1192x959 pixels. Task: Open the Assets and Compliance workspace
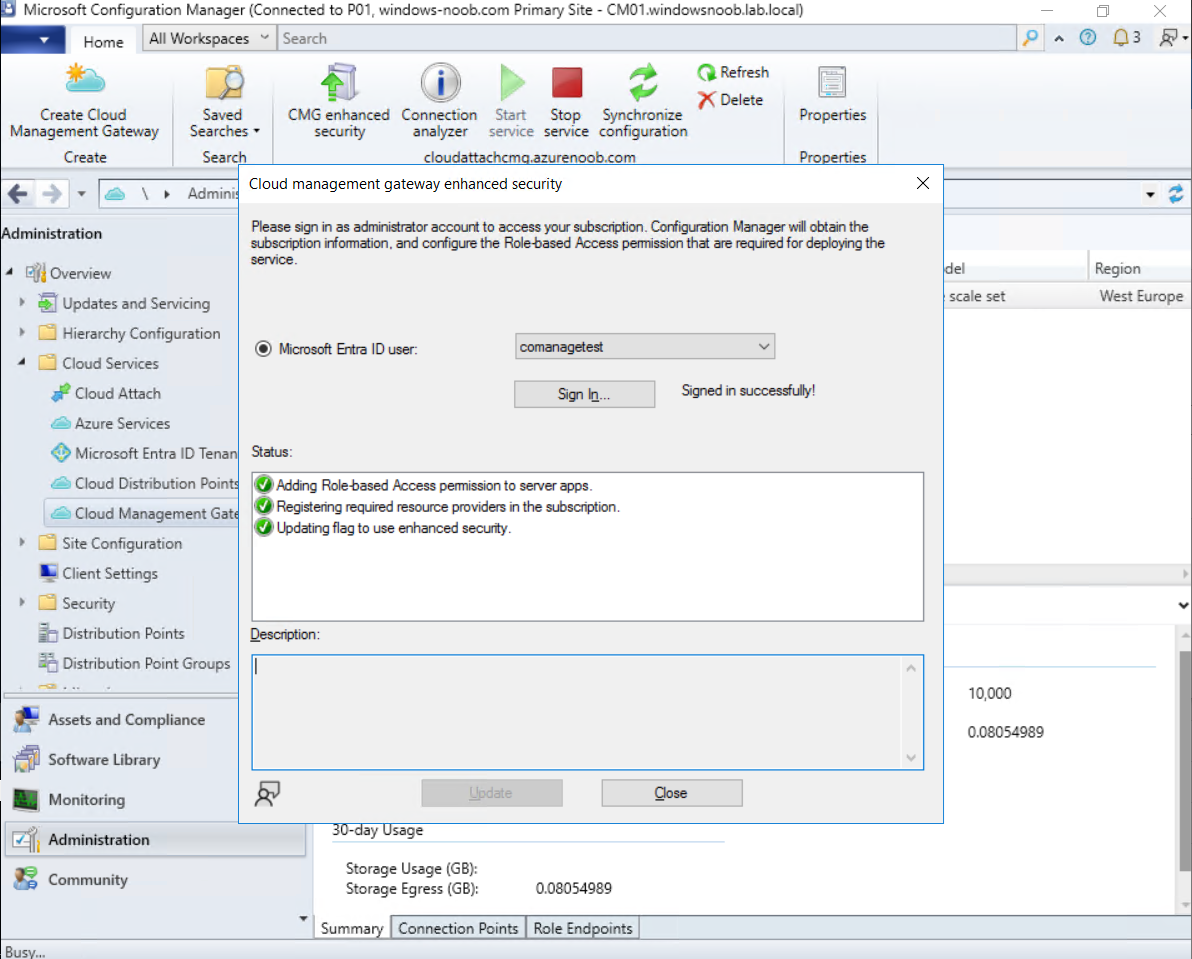point(156,720)
